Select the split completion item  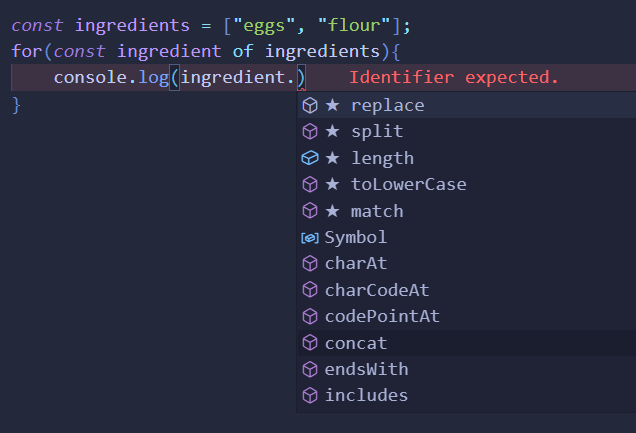pos(467,132)
